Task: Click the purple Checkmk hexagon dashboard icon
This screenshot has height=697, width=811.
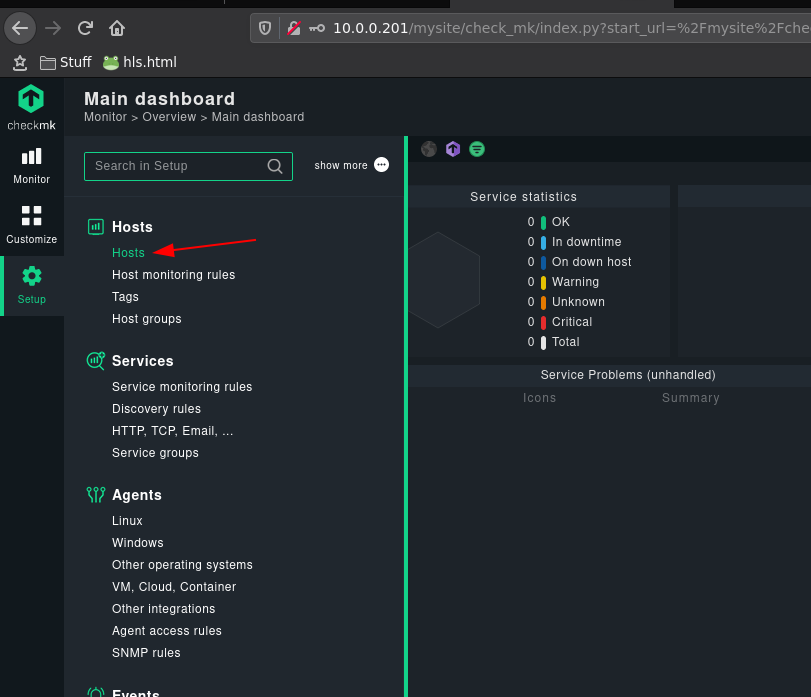Action: coord(453,149)
